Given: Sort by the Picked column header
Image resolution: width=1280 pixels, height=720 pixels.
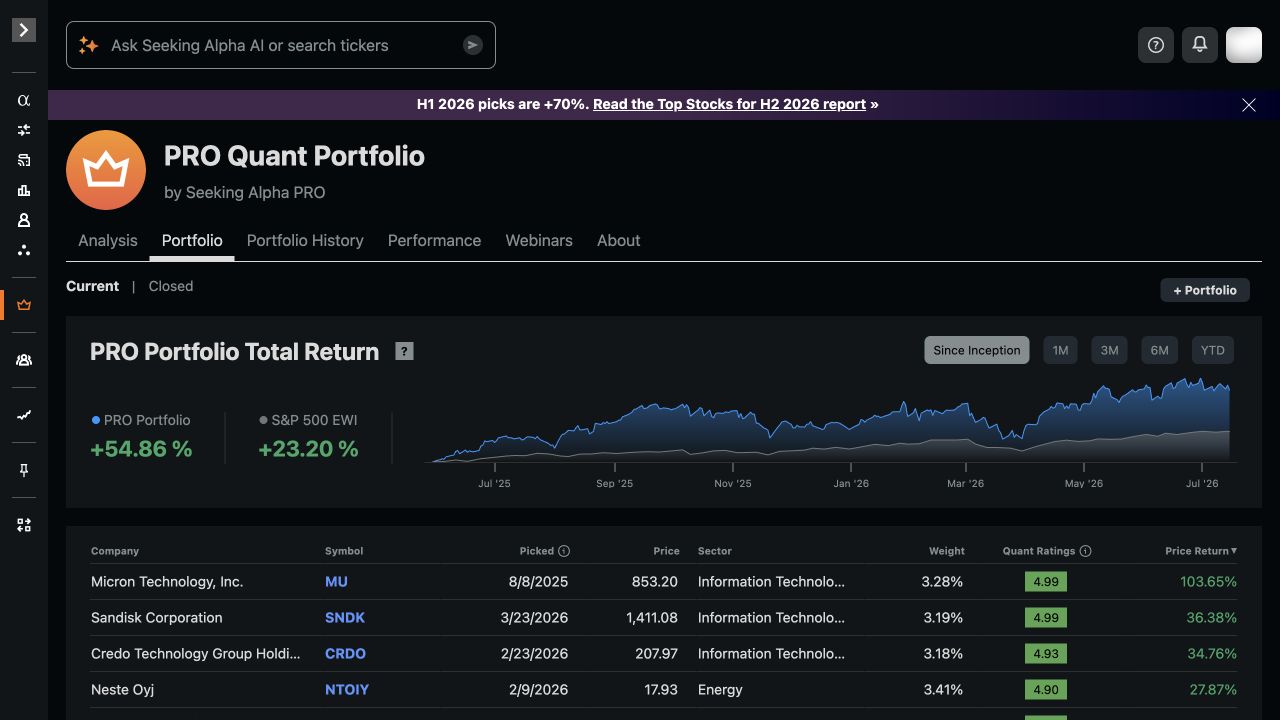Looking at the screenshot, I should click(x=537, y=551).
